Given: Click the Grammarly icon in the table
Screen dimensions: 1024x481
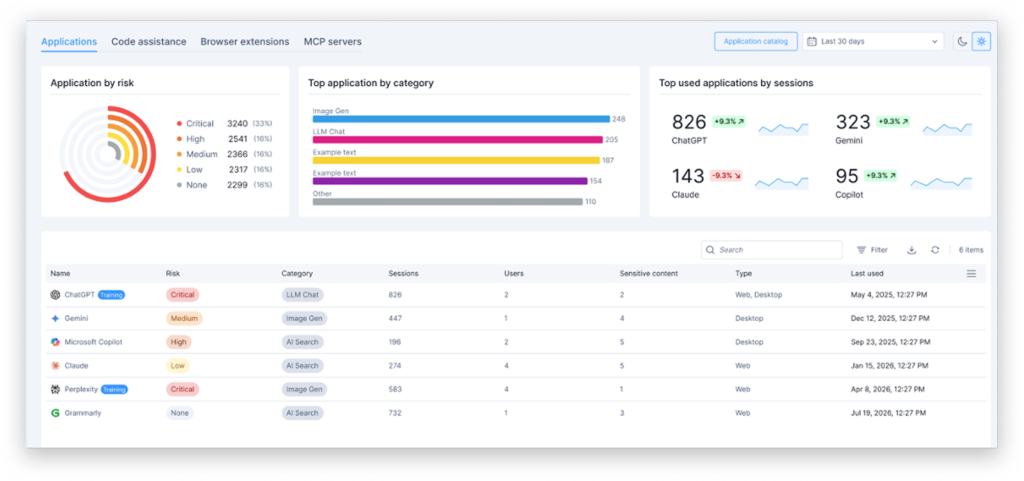Looking at the screenshot, I should 56,412.
